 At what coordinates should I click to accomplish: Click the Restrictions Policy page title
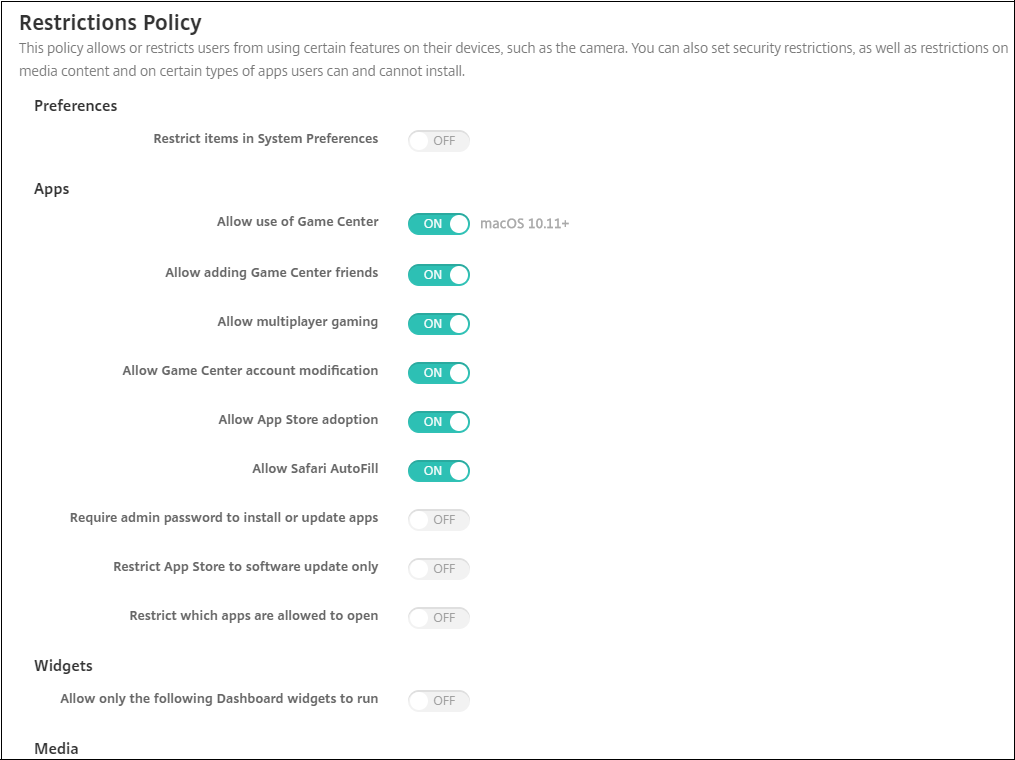110,22
